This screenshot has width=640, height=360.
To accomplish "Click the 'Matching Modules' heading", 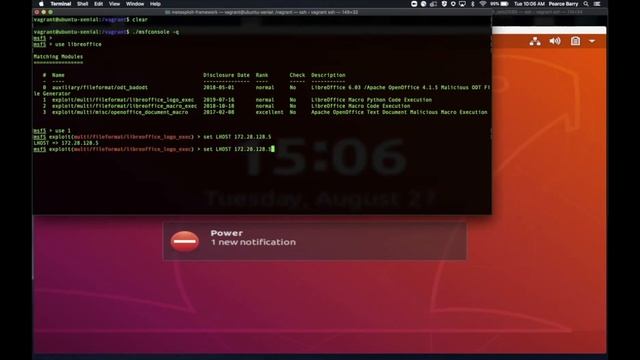I will (58, 57).
